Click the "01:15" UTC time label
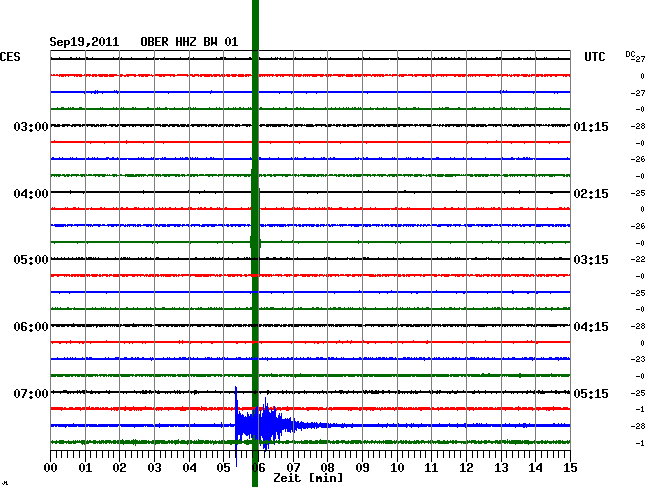The image size is (650, 494). click(x=591, y=126)
